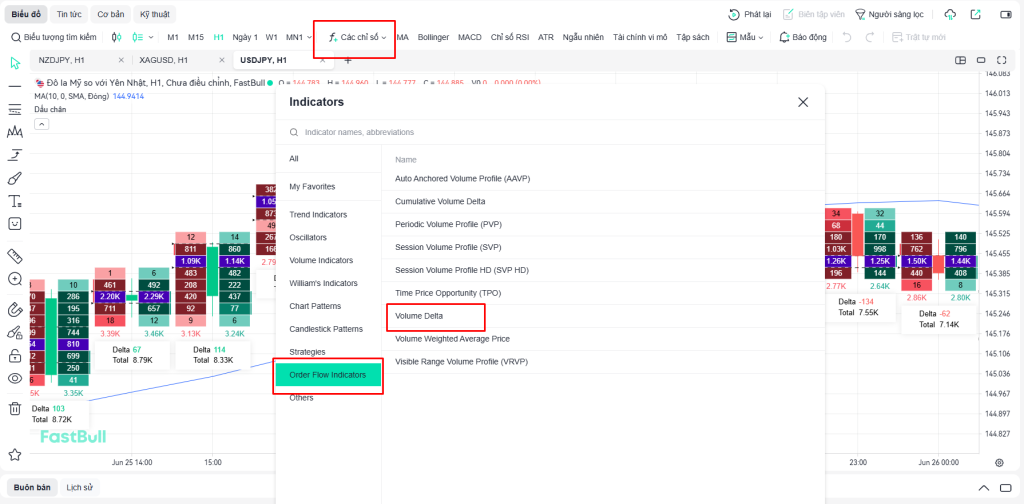Click the wide view rectangle icon
This screenshot has width=1024, height=504.
click(981, 60)
